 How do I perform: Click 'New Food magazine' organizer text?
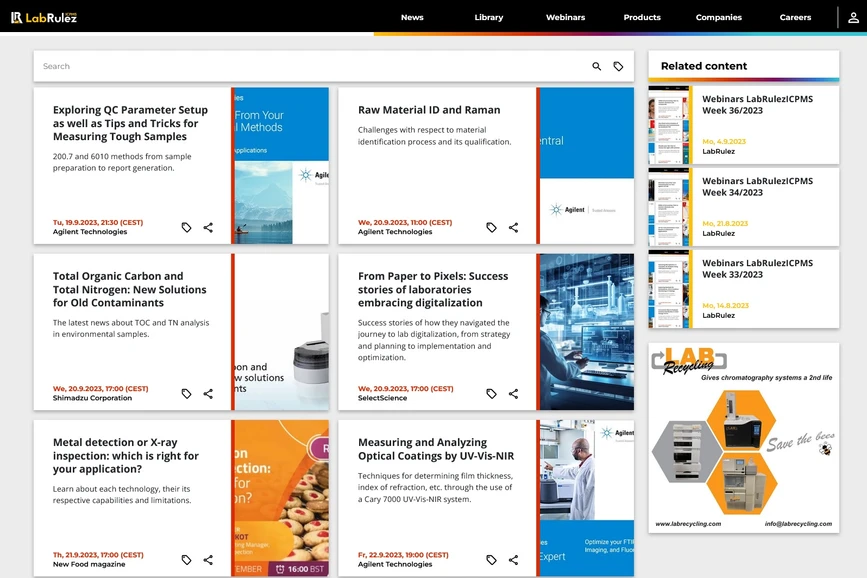coord(89,564)
